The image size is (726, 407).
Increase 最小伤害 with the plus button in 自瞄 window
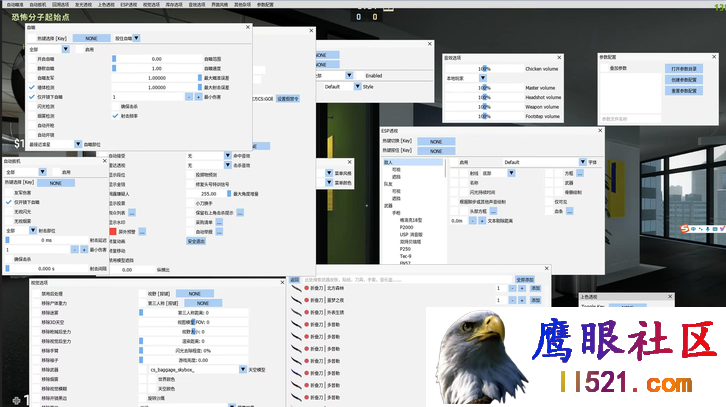pyautogui.click(x=198, y=97)
